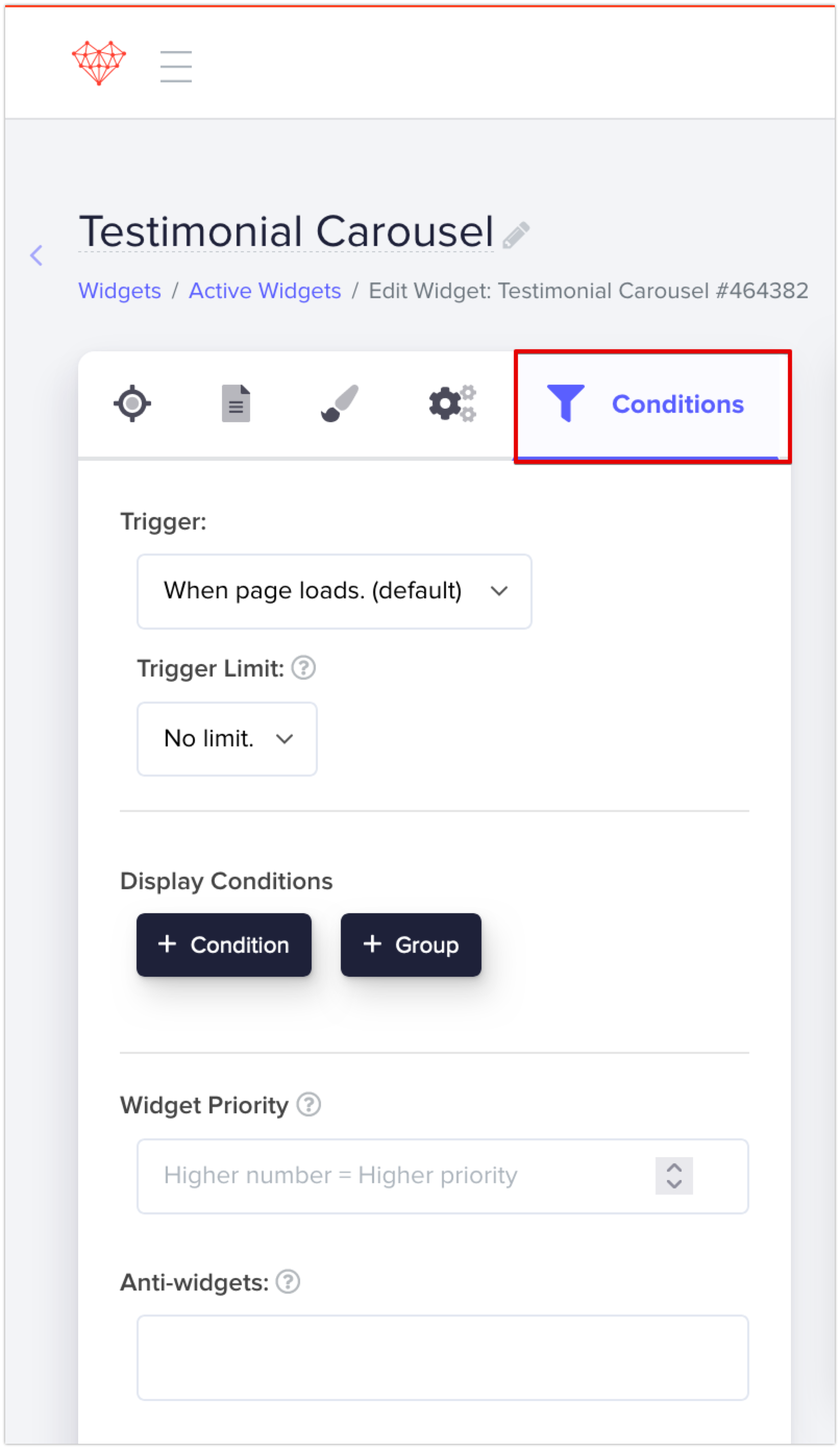Add a condition Group
The width and height of the screenshot is (840, 1449).
(x=411, y=945)
